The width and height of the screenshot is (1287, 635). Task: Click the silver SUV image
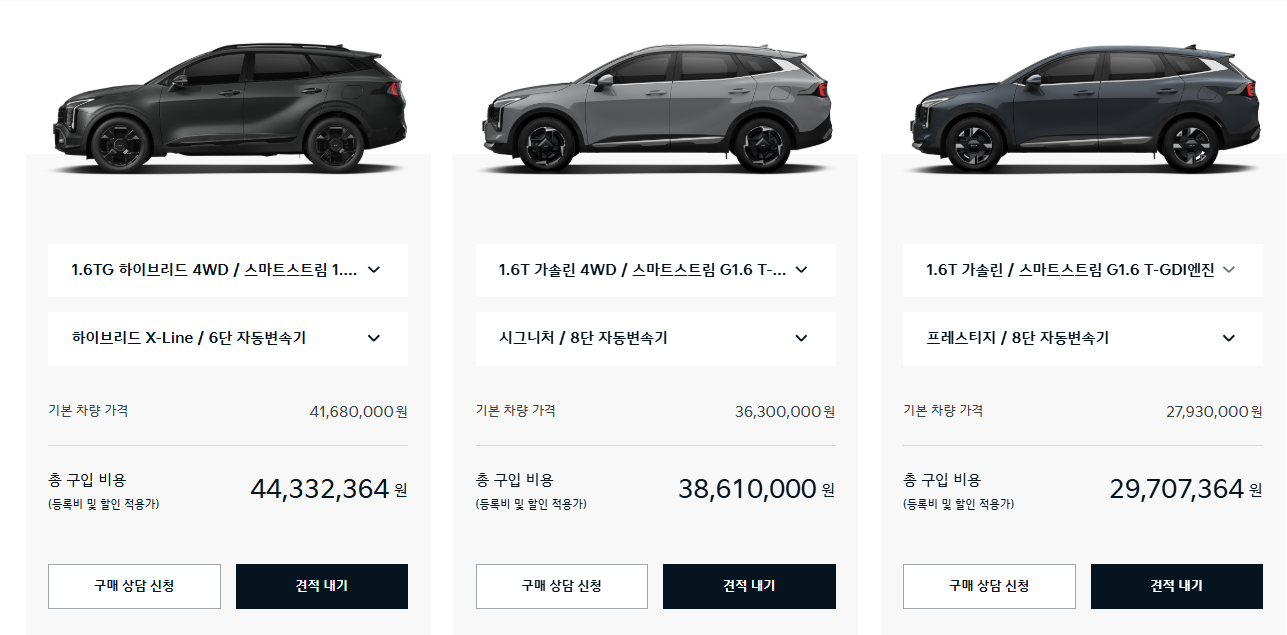(x=655, y=95)
